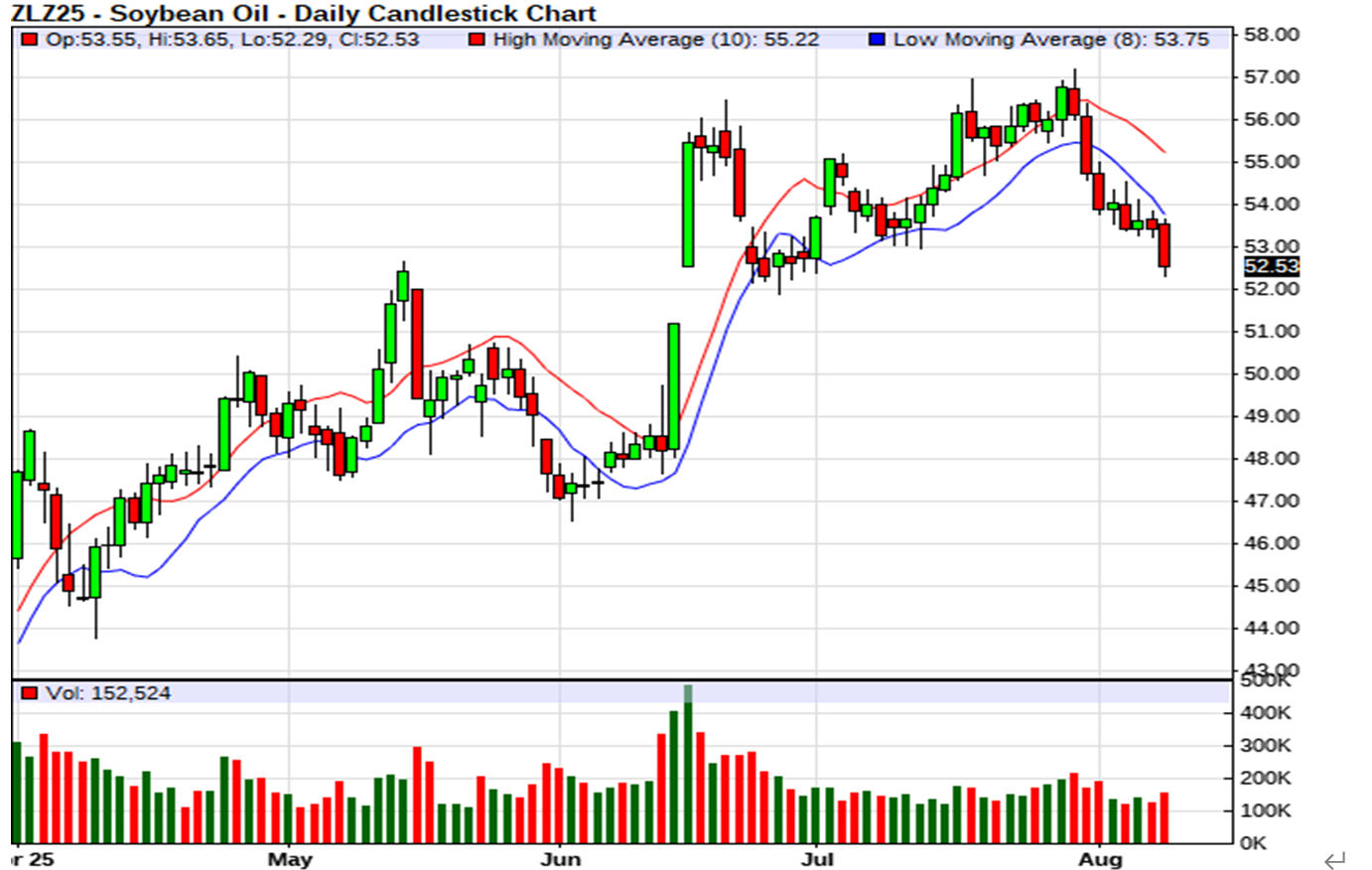Select the High Moving Average (10) legend text
Screen dimensions: 1372x870
[x=655, y=40]
